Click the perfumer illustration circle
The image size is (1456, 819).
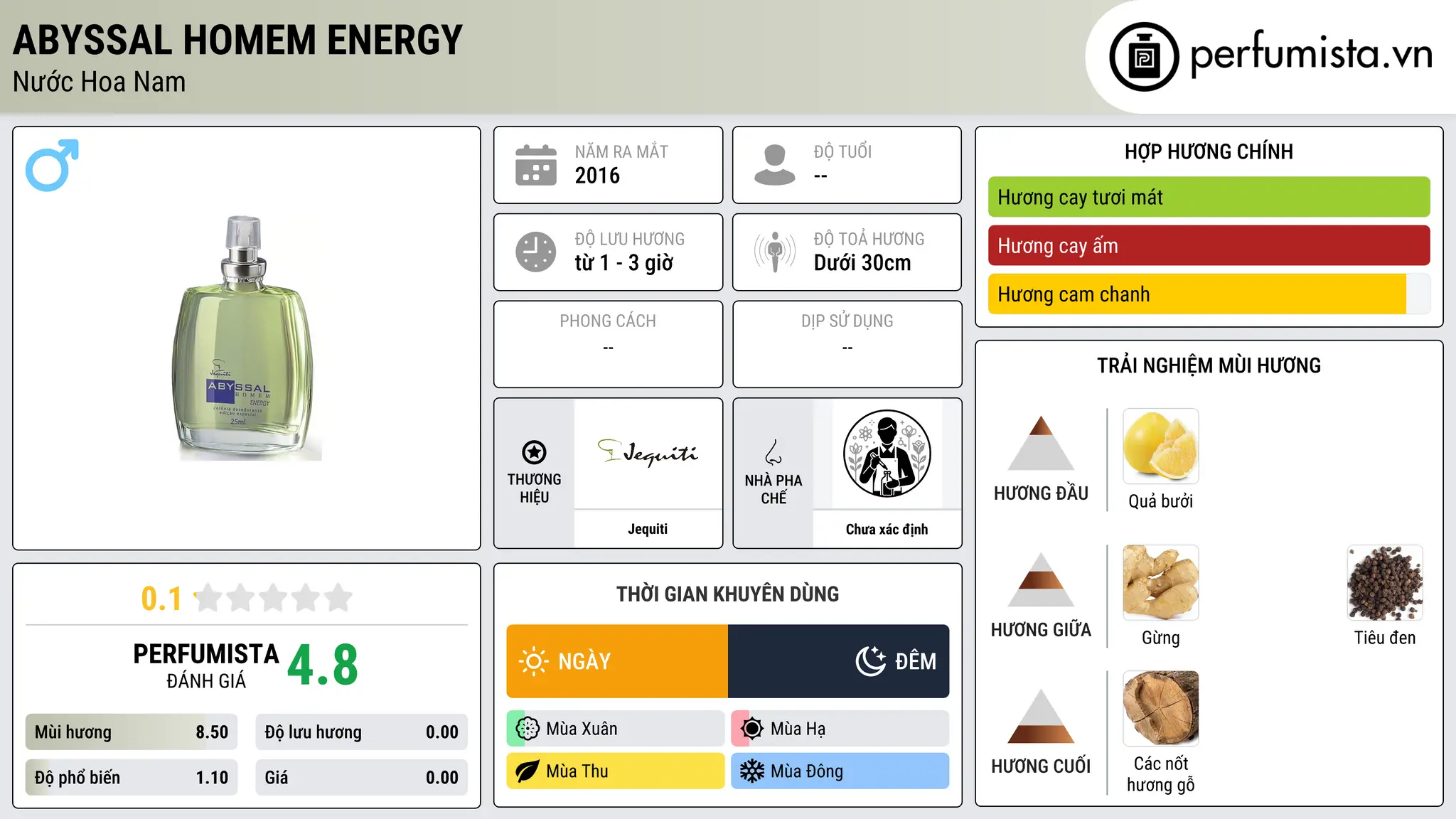887,454
